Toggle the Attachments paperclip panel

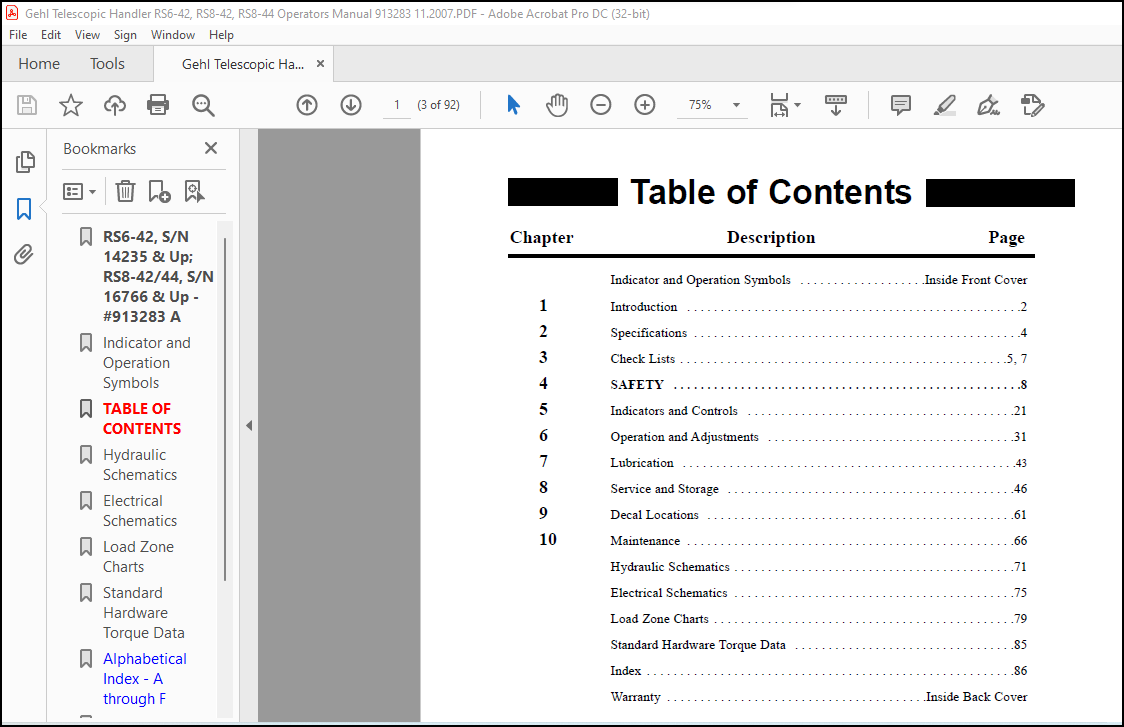click(24, 255)
